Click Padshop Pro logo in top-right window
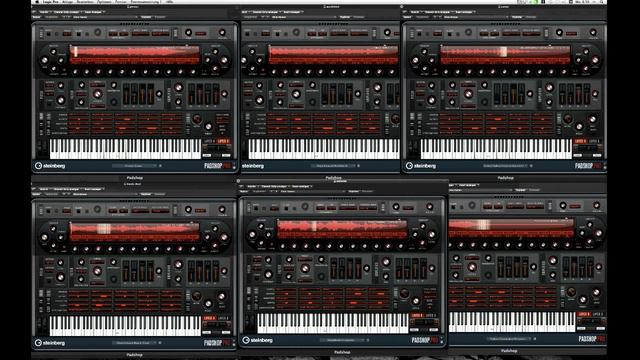This screenshot has width=640, height=360. (x=589, y=166)
